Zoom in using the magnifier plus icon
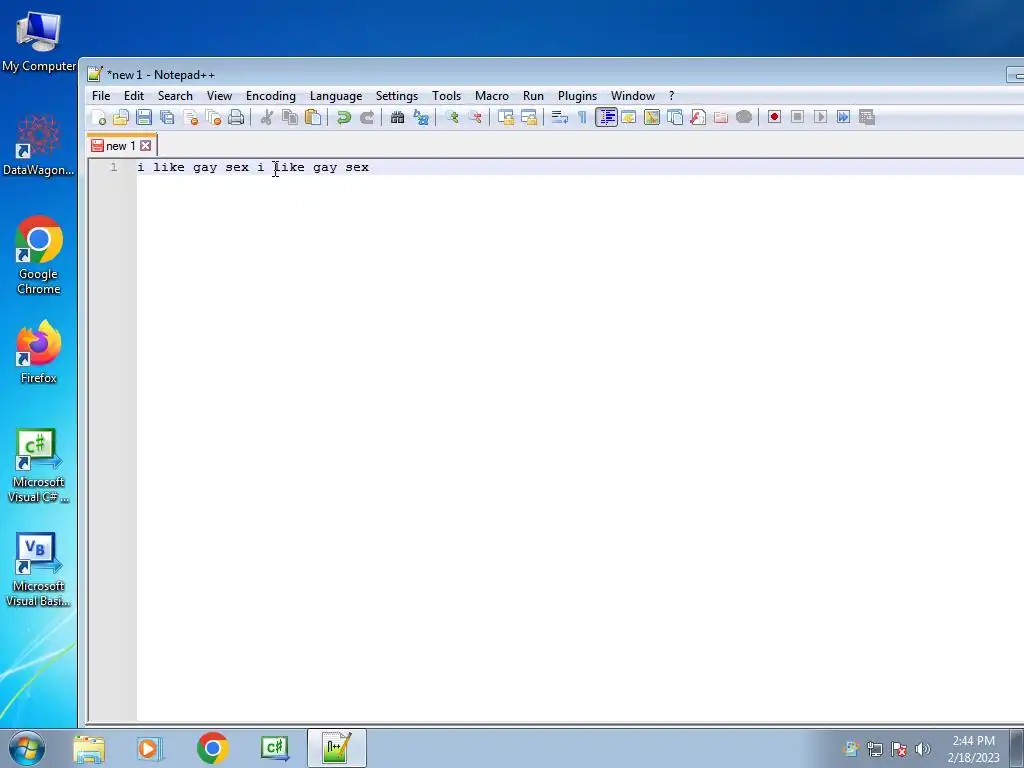This screenshot has width=1024, height=768. pos(451,118)
